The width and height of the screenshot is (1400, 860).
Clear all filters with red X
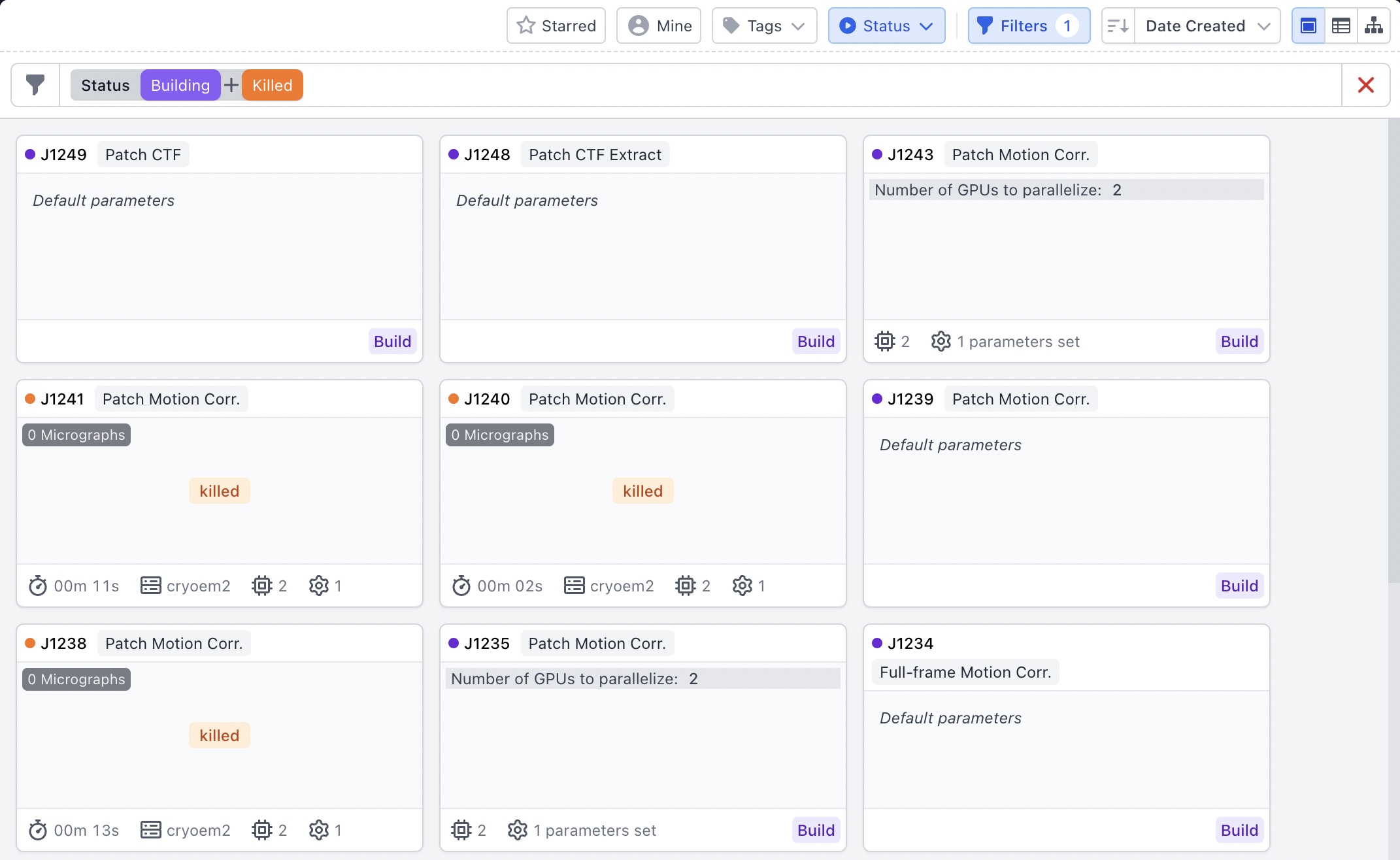click(x=1365, y=85)
